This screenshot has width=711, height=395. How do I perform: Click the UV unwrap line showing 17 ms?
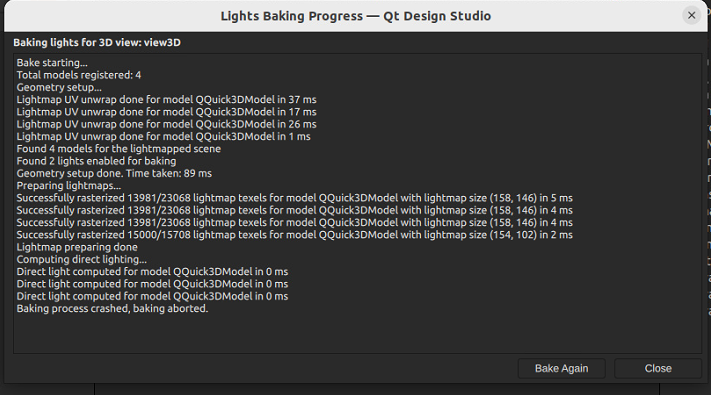click(x=166, y=112)
